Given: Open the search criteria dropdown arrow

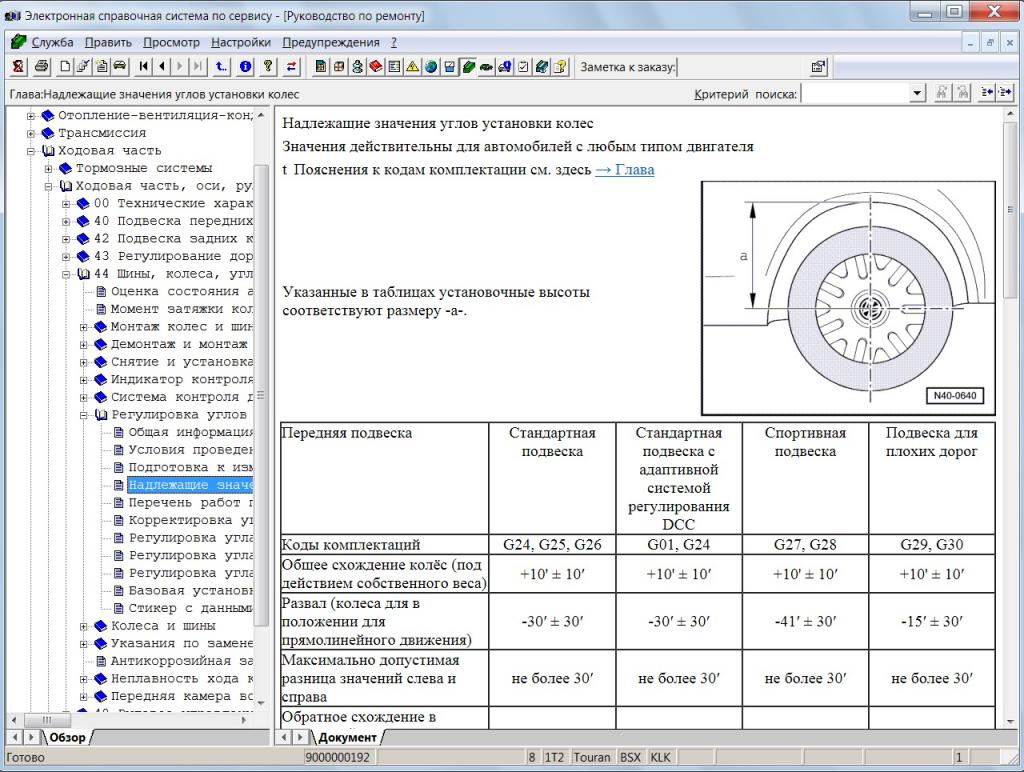Looking at the screenshot, I should click(918, 93).
